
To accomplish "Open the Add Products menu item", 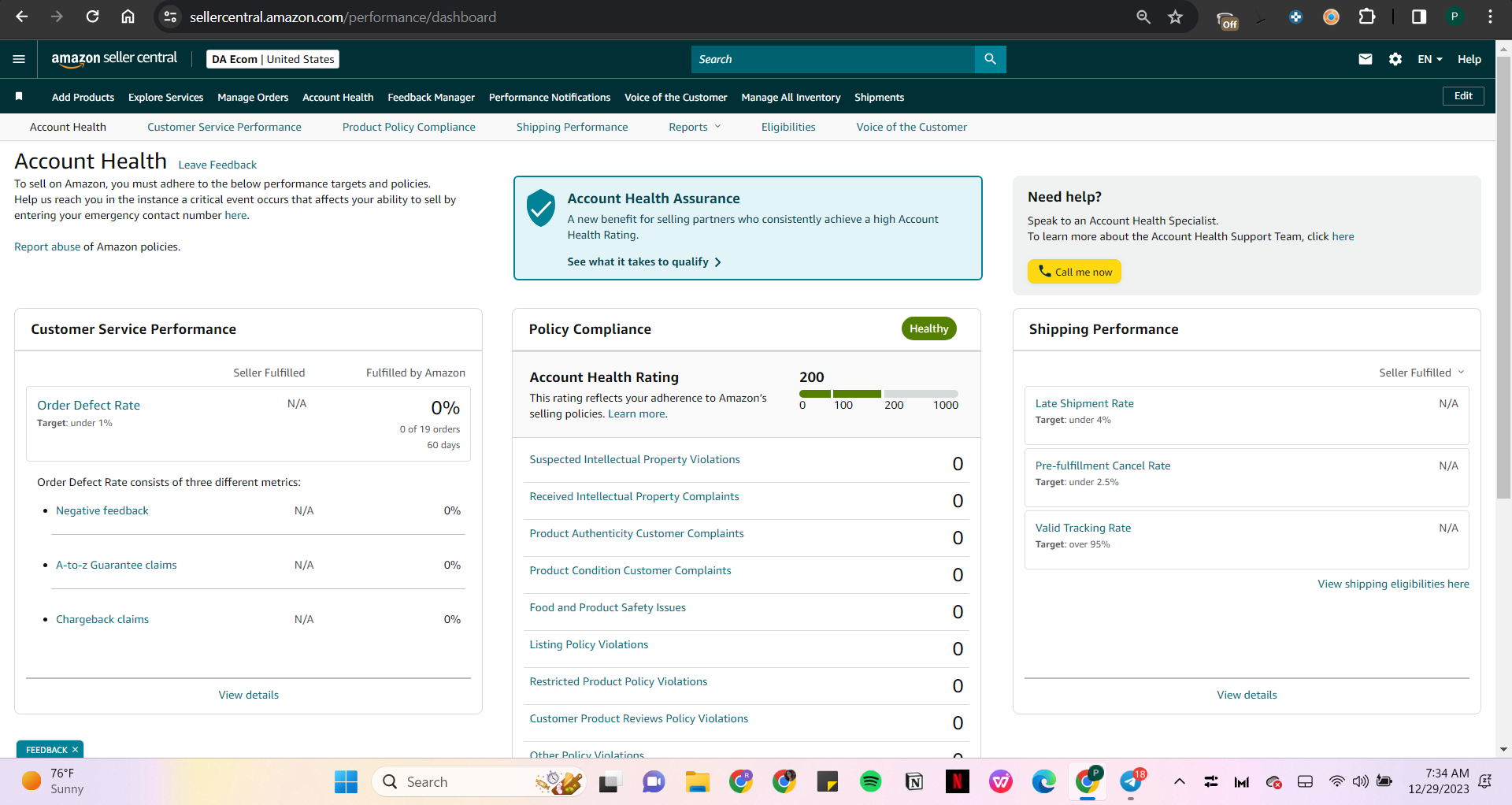I will coord(83,97).
